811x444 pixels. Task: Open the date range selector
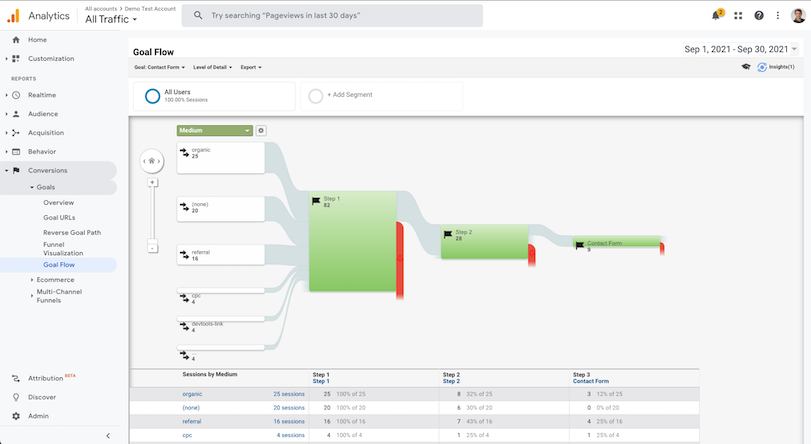click(741, 48)
